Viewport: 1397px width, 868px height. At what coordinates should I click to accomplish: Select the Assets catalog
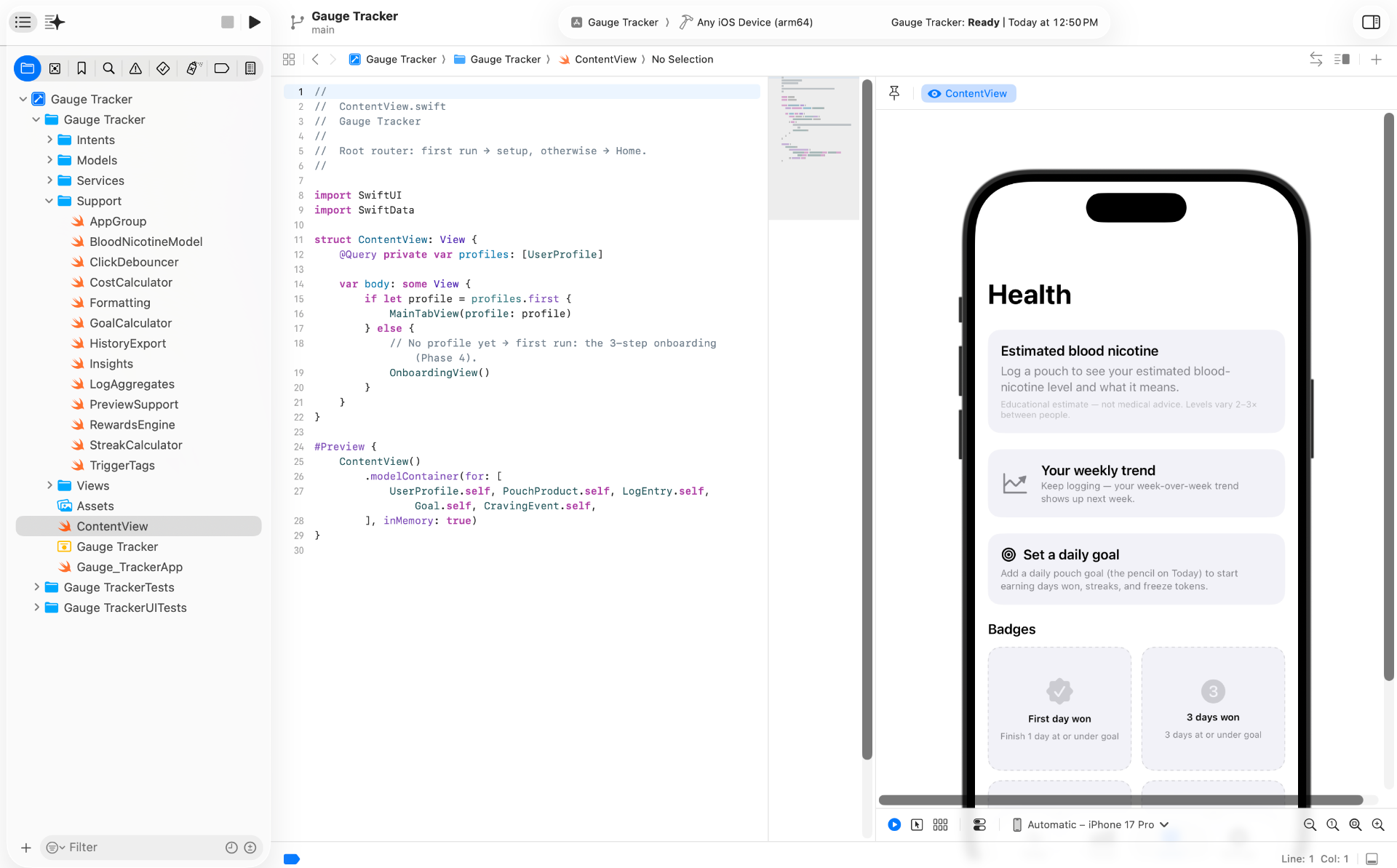(x=95, y=506)
